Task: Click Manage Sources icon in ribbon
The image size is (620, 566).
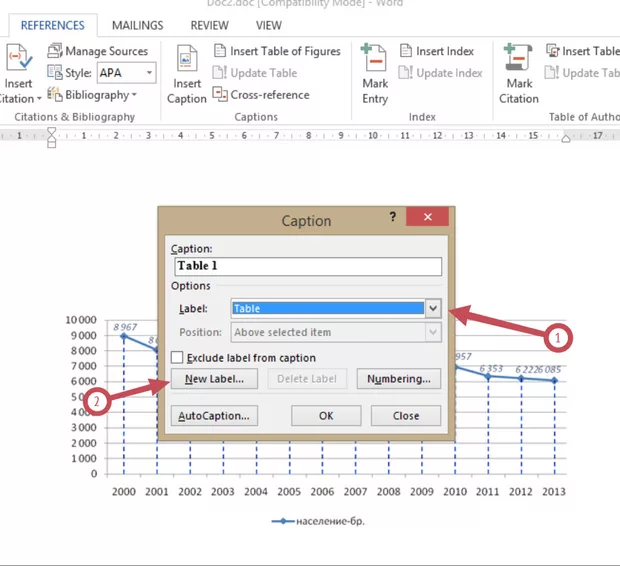Action: [56, 51]
